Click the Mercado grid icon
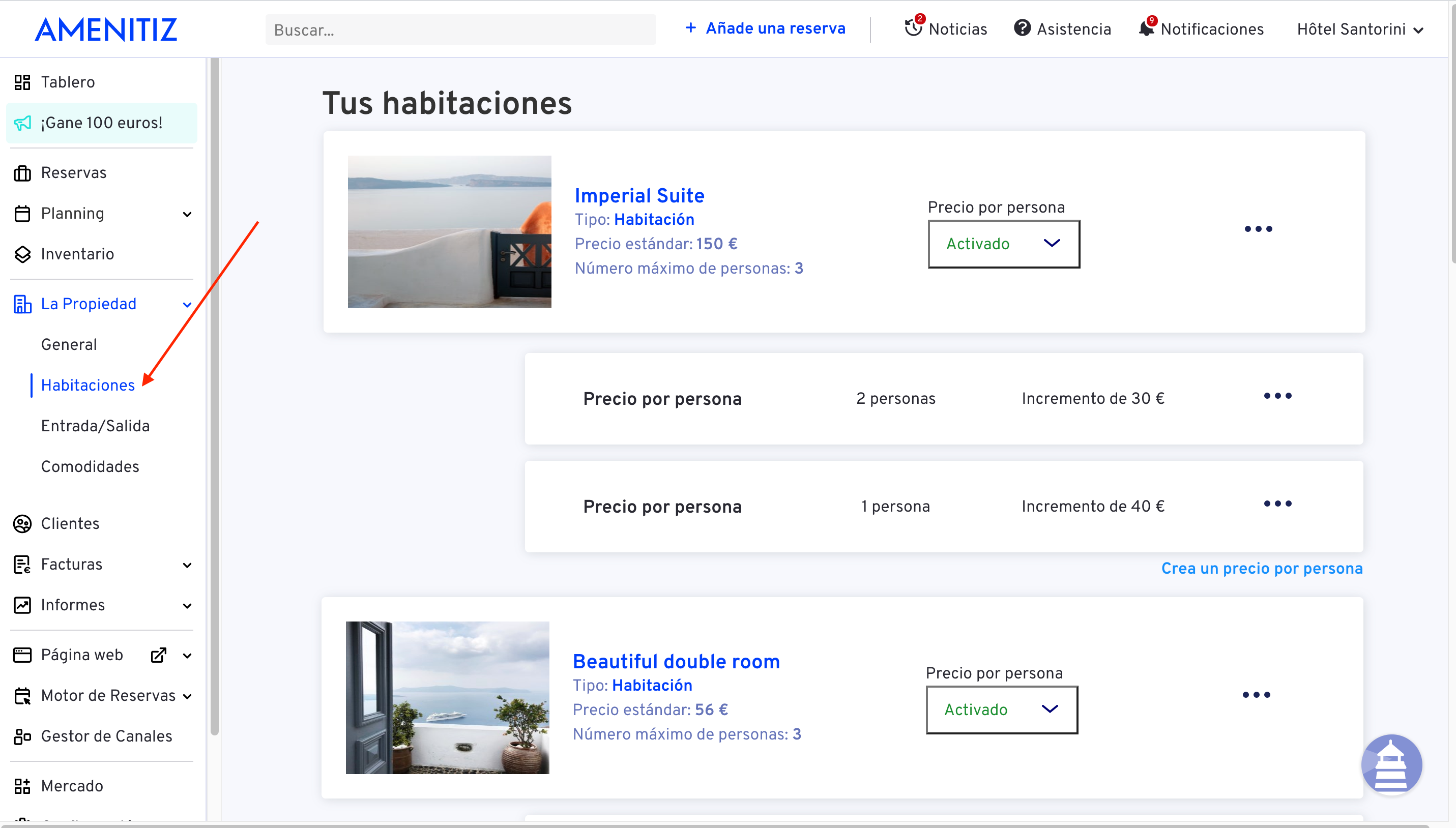The height and width of the screenshot is (828, 1456). [x=22, y=786]
